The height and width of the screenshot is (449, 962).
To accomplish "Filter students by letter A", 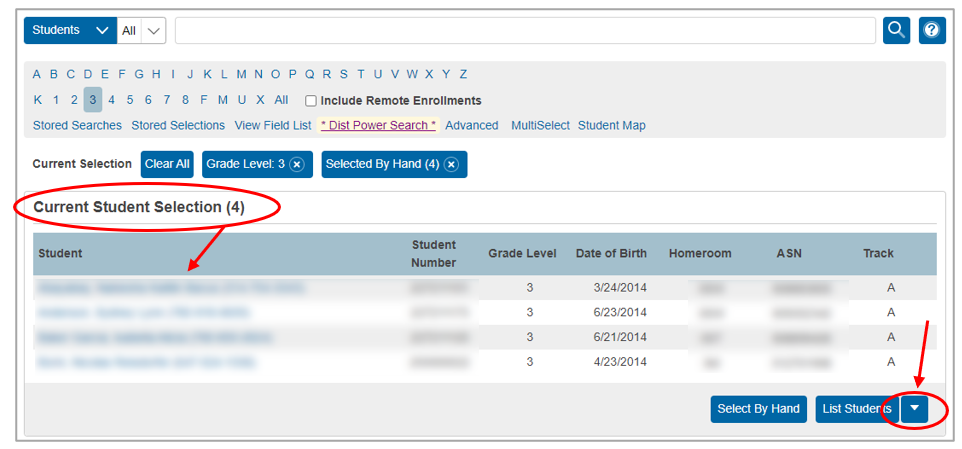I will [x=37, y=74].
